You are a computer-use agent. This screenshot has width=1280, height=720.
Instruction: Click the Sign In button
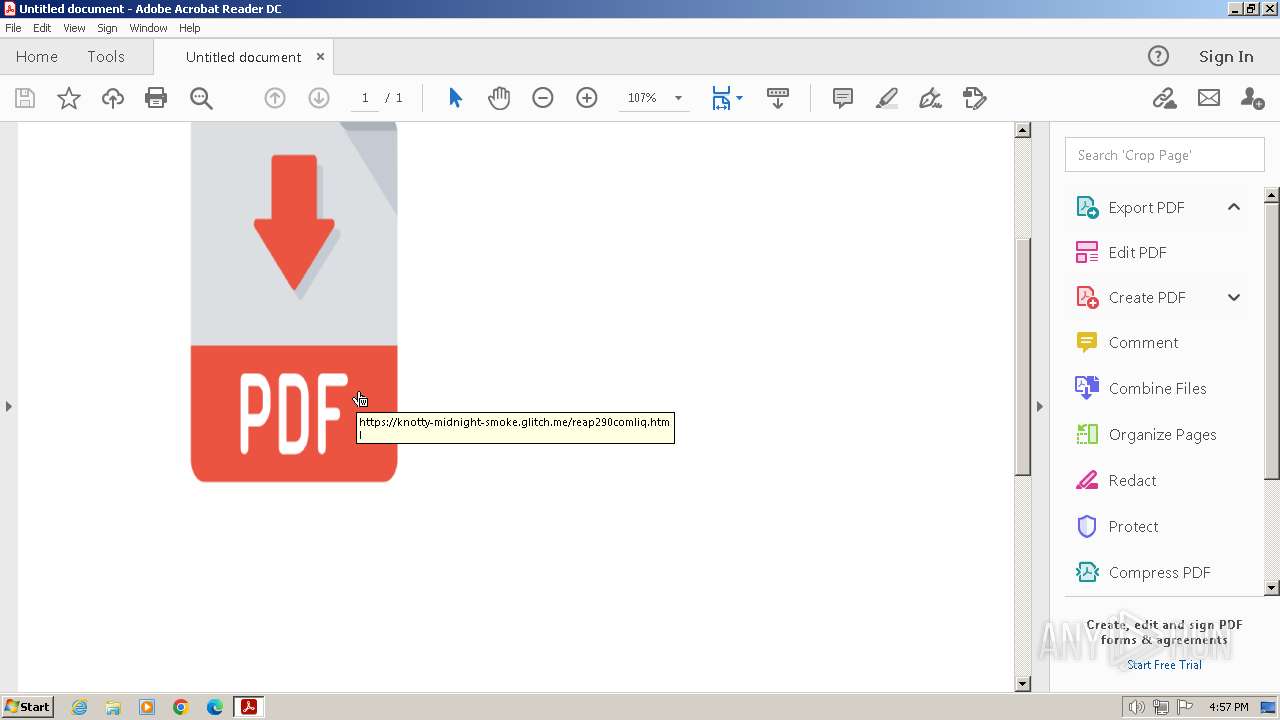coord(1226,57)
